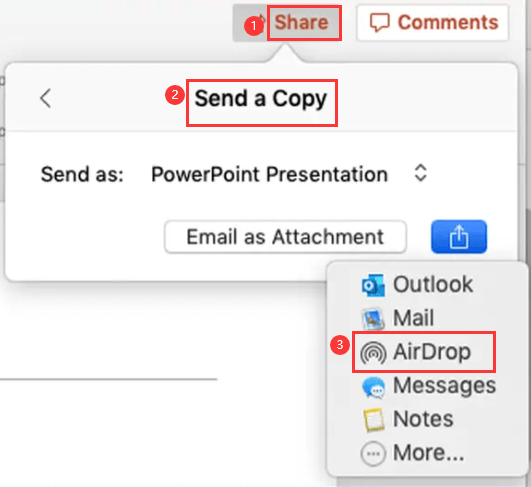This screenshot has width=531, height=487.
Task: Choose Messages from the share menu
Action: tap(429, 386)
